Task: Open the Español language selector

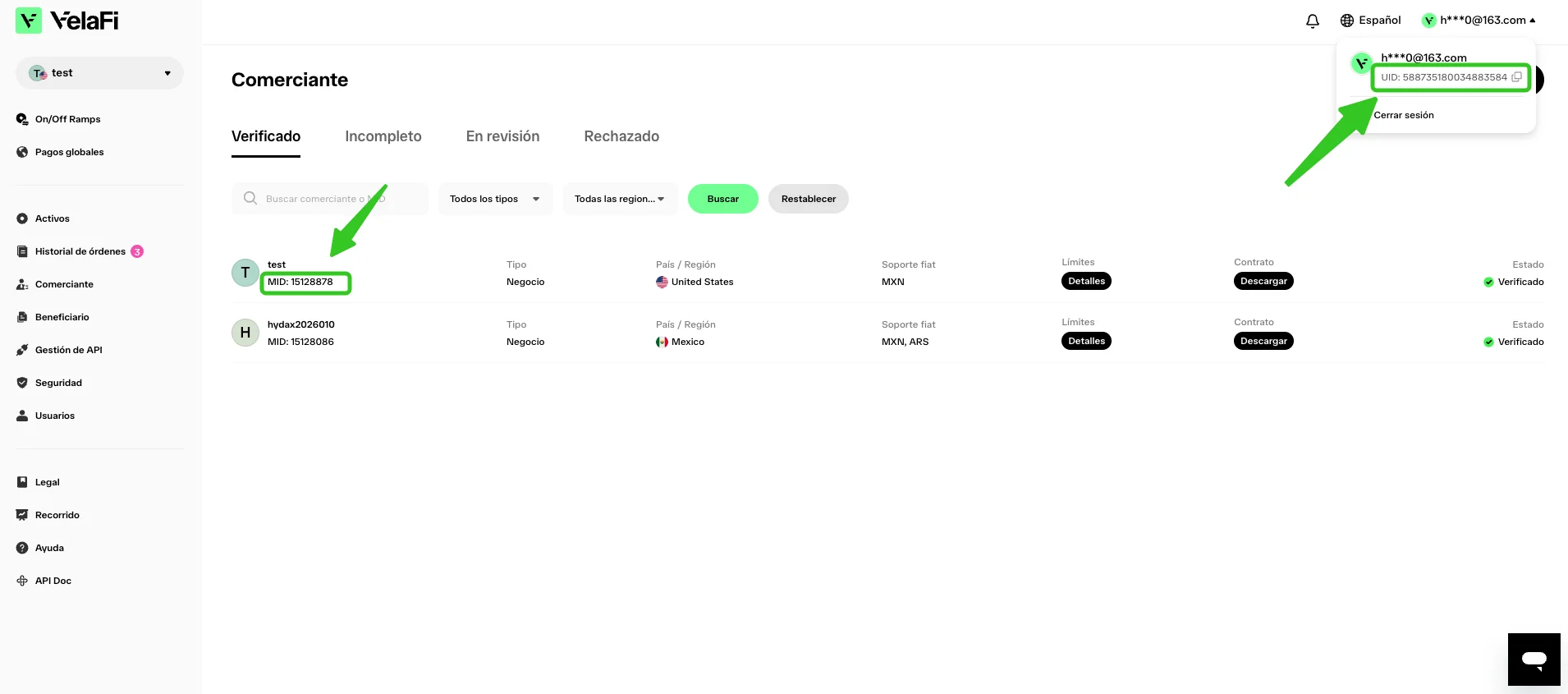Action: (1370, 21)
